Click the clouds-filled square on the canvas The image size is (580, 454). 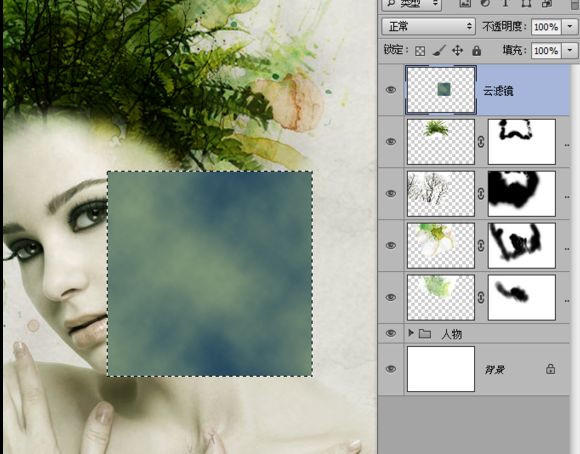click(210, 274)
